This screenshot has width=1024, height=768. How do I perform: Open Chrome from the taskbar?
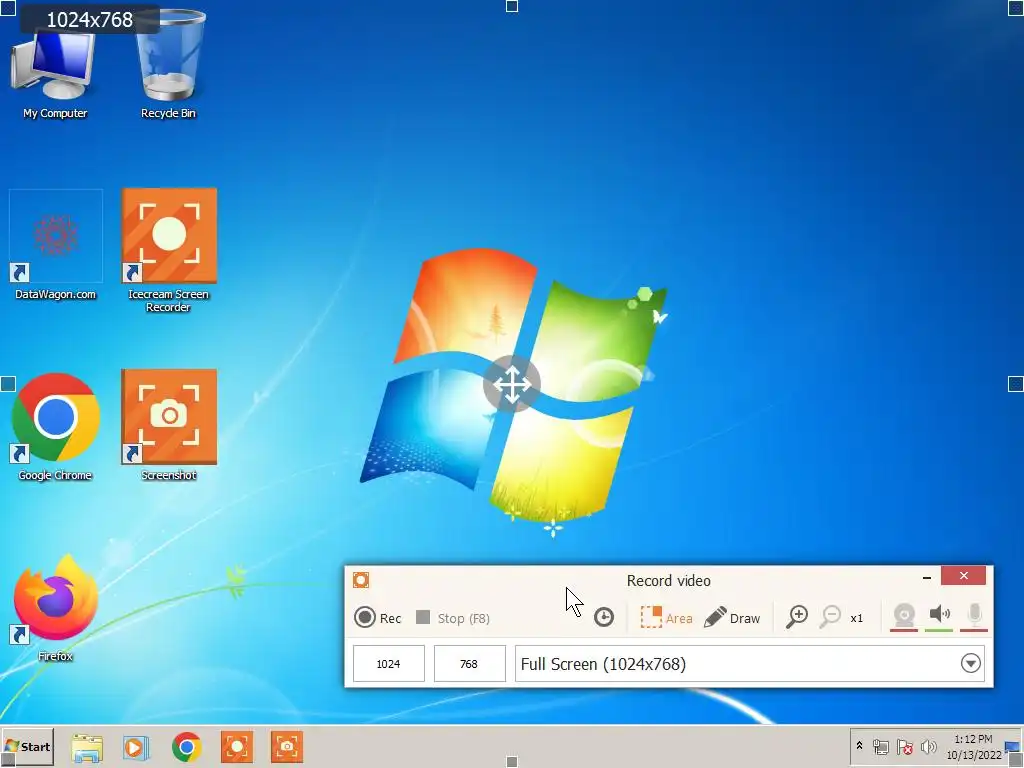click(187, 747)
